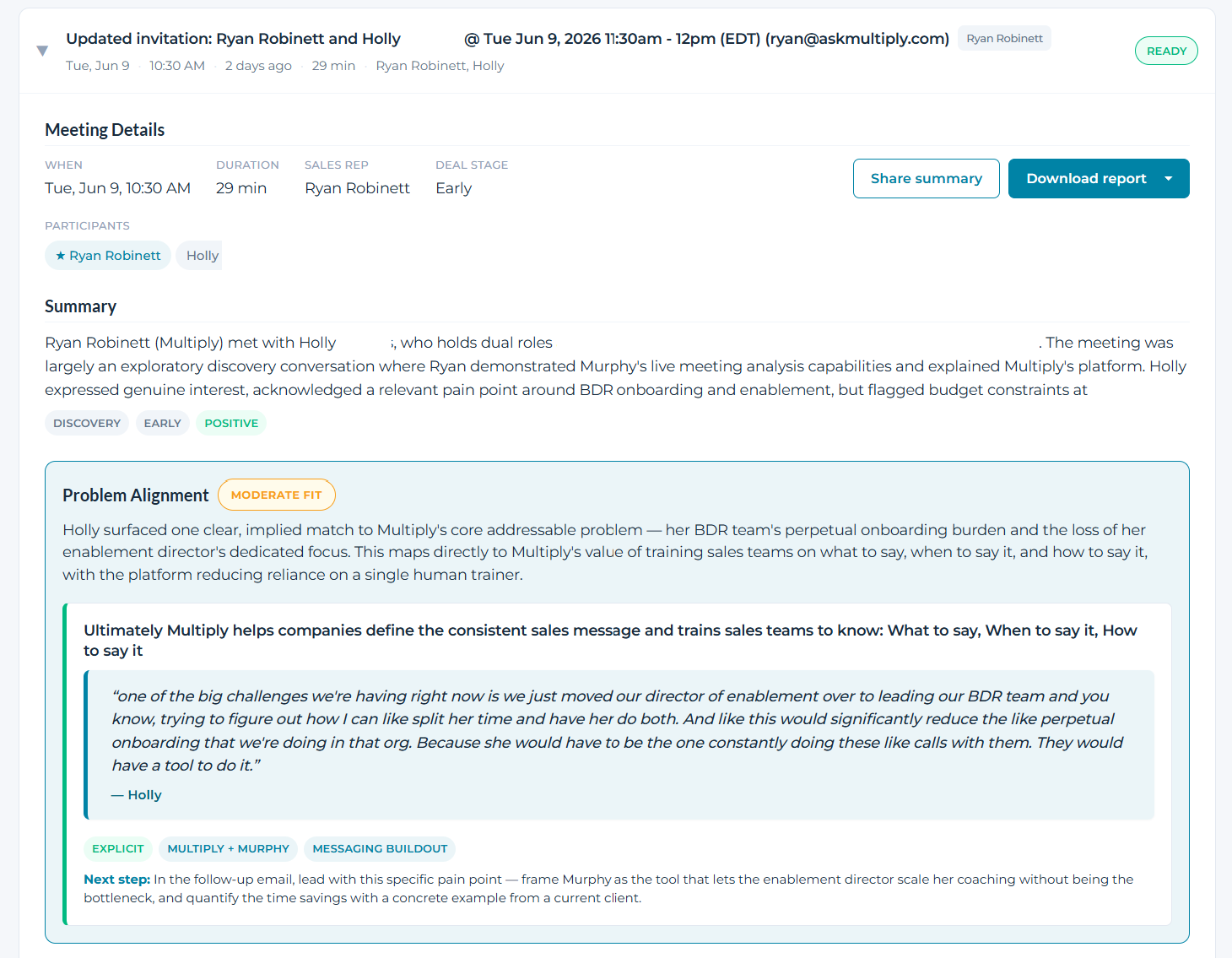Click the Share summary button
This screenshot has height=958, width=1232.
(x=927, y=179)
